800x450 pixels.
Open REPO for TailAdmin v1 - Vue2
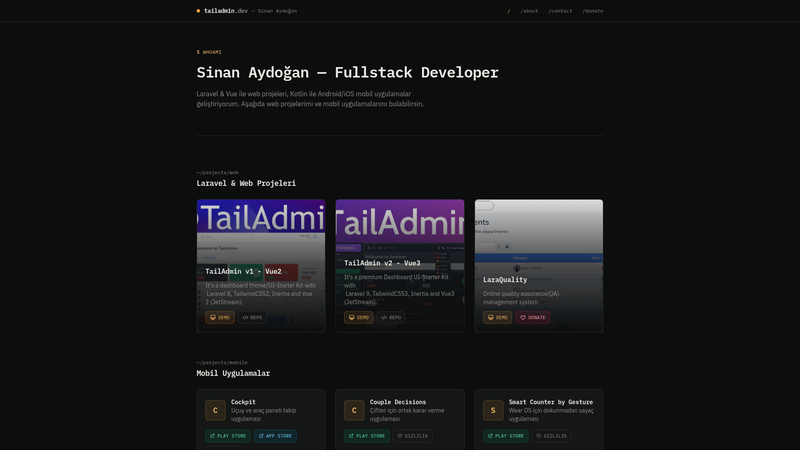point(252,317)
